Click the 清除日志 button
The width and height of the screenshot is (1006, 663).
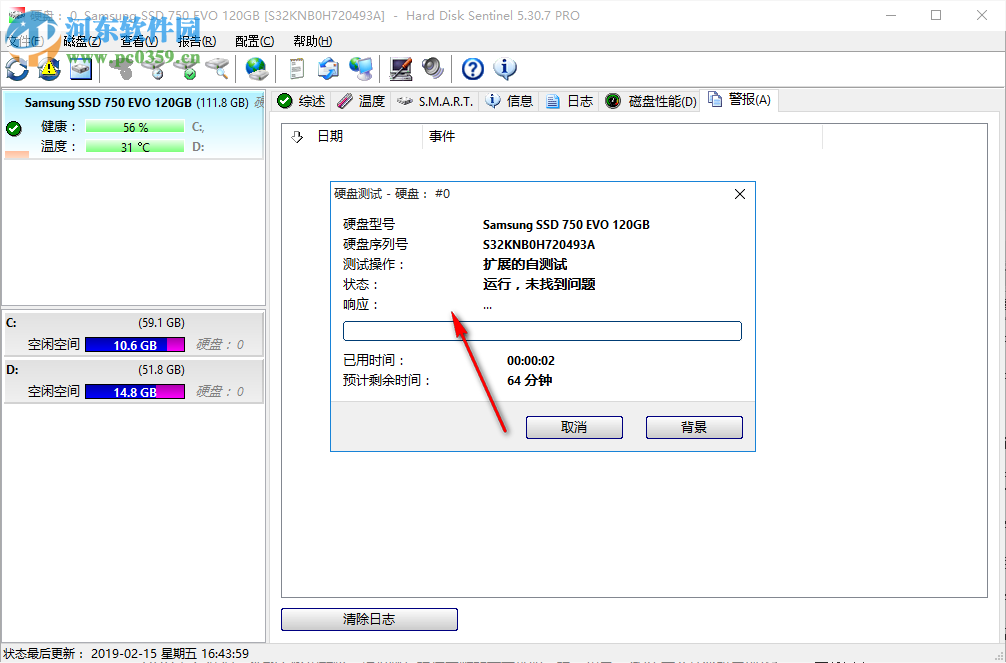click(370, 619)
